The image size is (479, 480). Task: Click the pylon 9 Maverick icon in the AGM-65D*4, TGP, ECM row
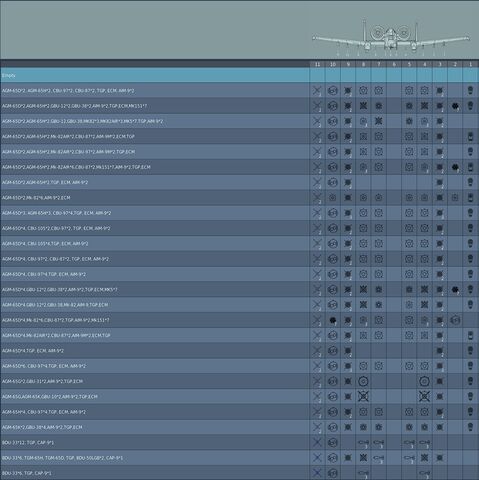pyautogui.click(x=348, y=351)
